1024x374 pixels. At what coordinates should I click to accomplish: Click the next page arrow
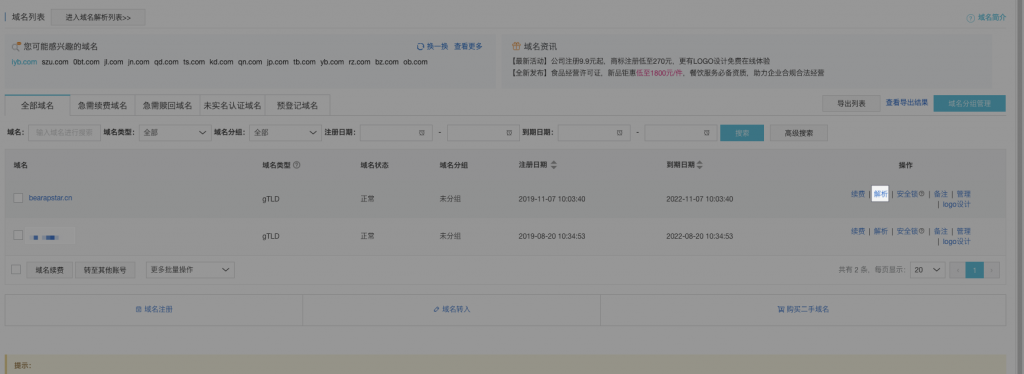(991, 270)
